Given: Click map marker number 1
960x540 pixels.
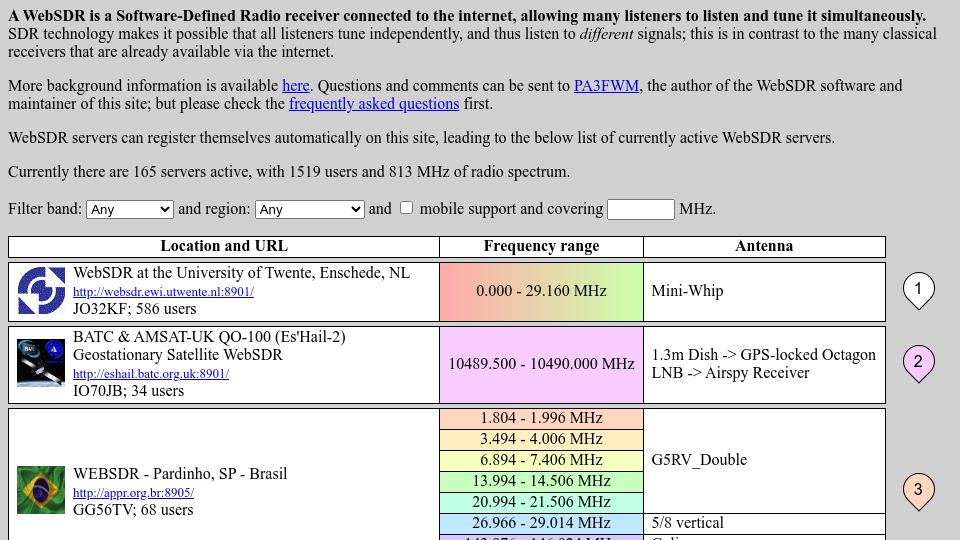Looking at the screenshot, I should coord(918,290).
